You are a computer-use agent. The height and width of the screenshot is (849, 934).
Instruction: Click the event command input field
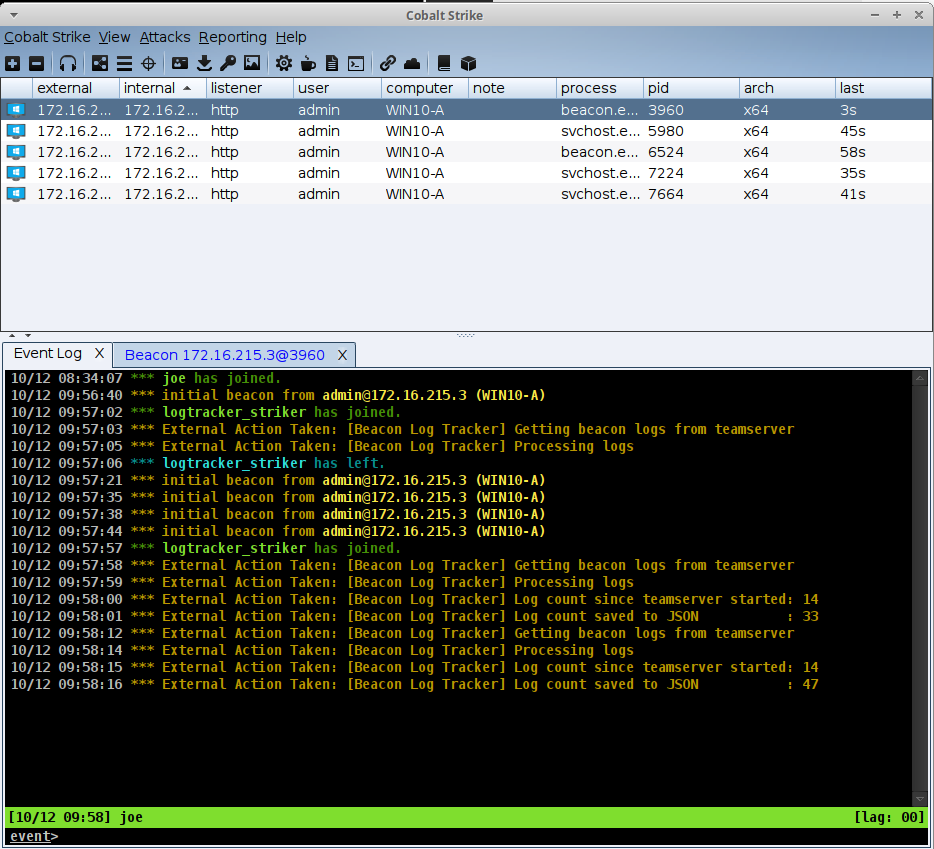[480, 836]
